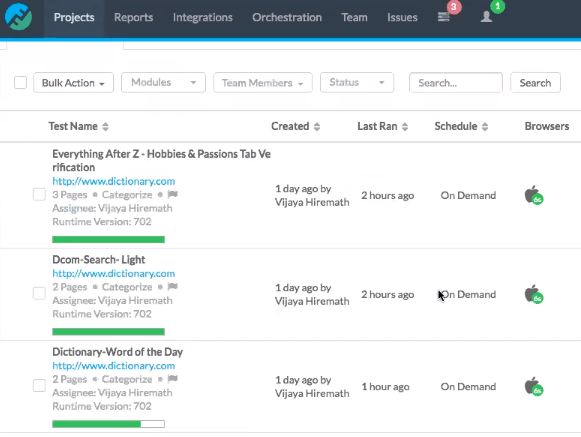The height and width of the screenshot is (437, 581).
Task: Click the flag icon in Dcom-Search- Light row
Action: pyautogui.click(x=173, y=287)
